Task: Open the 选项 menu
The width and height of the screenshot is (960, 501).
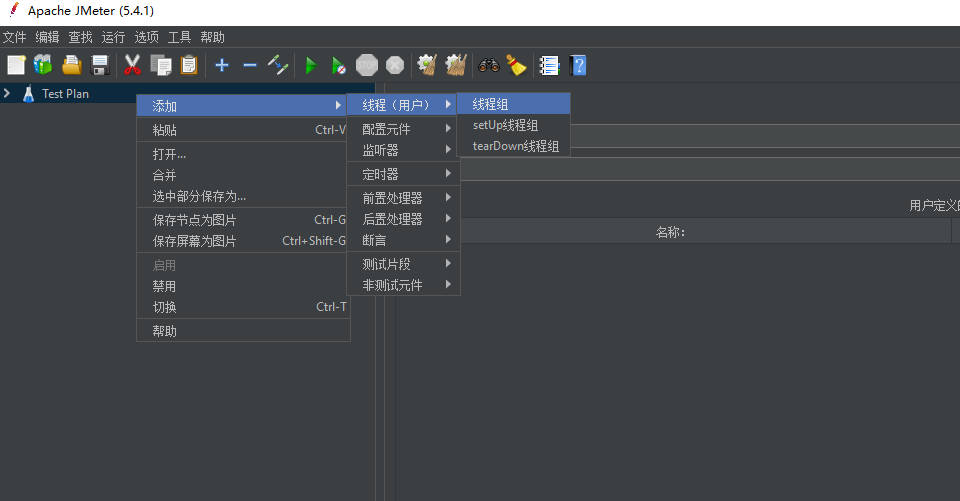Action: [x=146, y=37]
